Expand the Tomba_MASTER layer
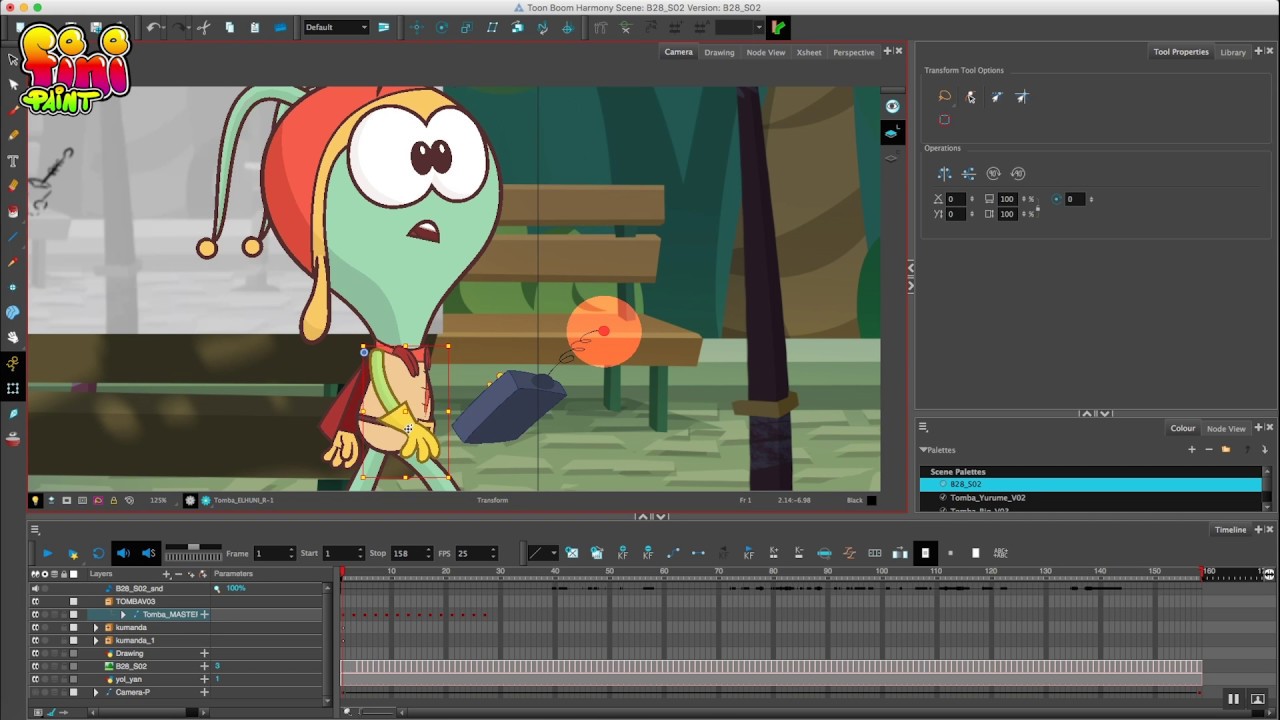Image resolution: width=1280 pixels, height=720 pixels. [123, 615]
